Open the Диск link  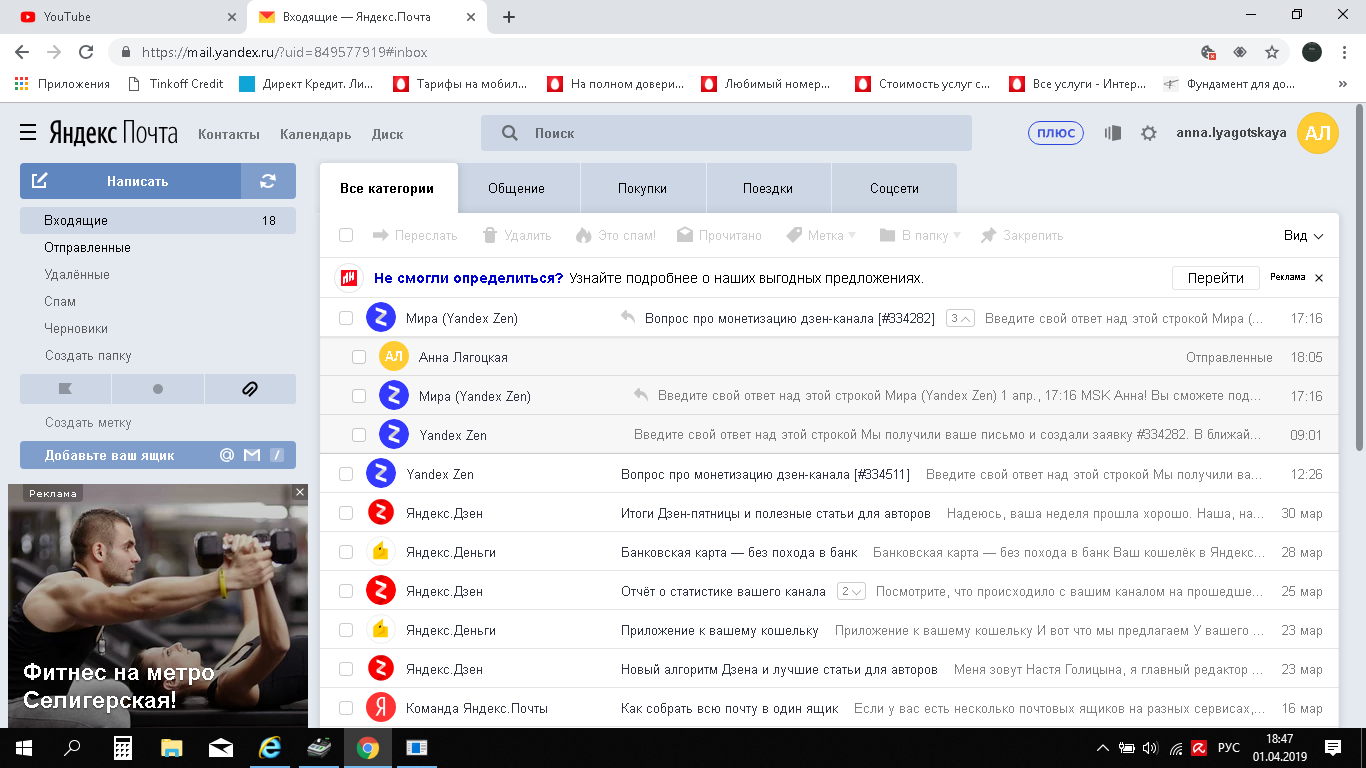coord(387,134)
